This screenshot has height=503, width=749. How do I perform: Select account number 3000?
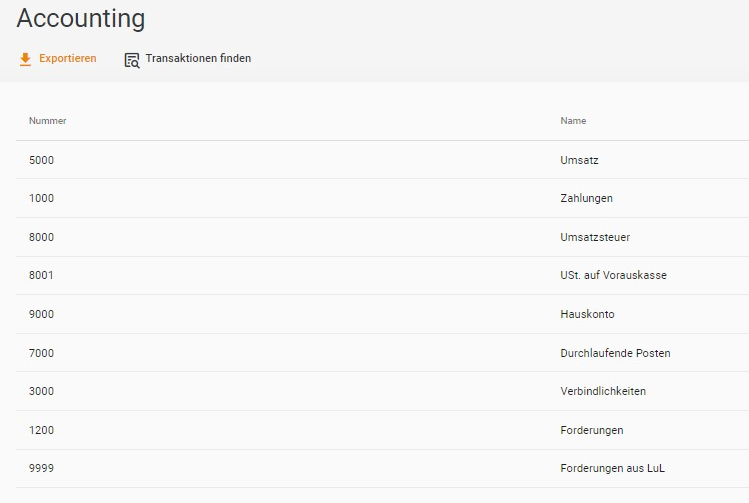[x=42, y=391]
